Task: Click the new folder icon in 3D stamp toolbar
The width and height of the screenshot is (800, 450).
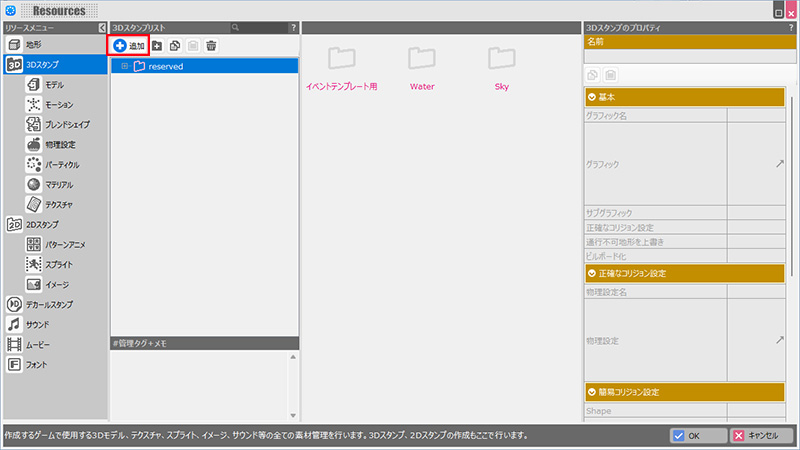Action: [157, 46]
